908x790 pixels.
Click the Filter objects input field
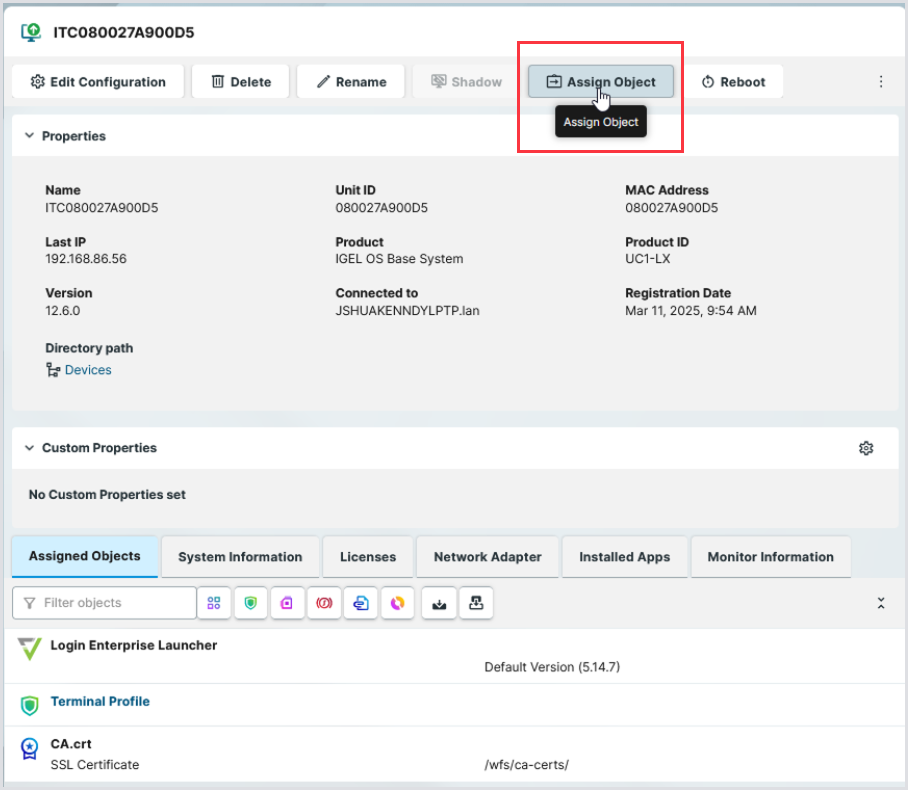[x=105, y=603]
